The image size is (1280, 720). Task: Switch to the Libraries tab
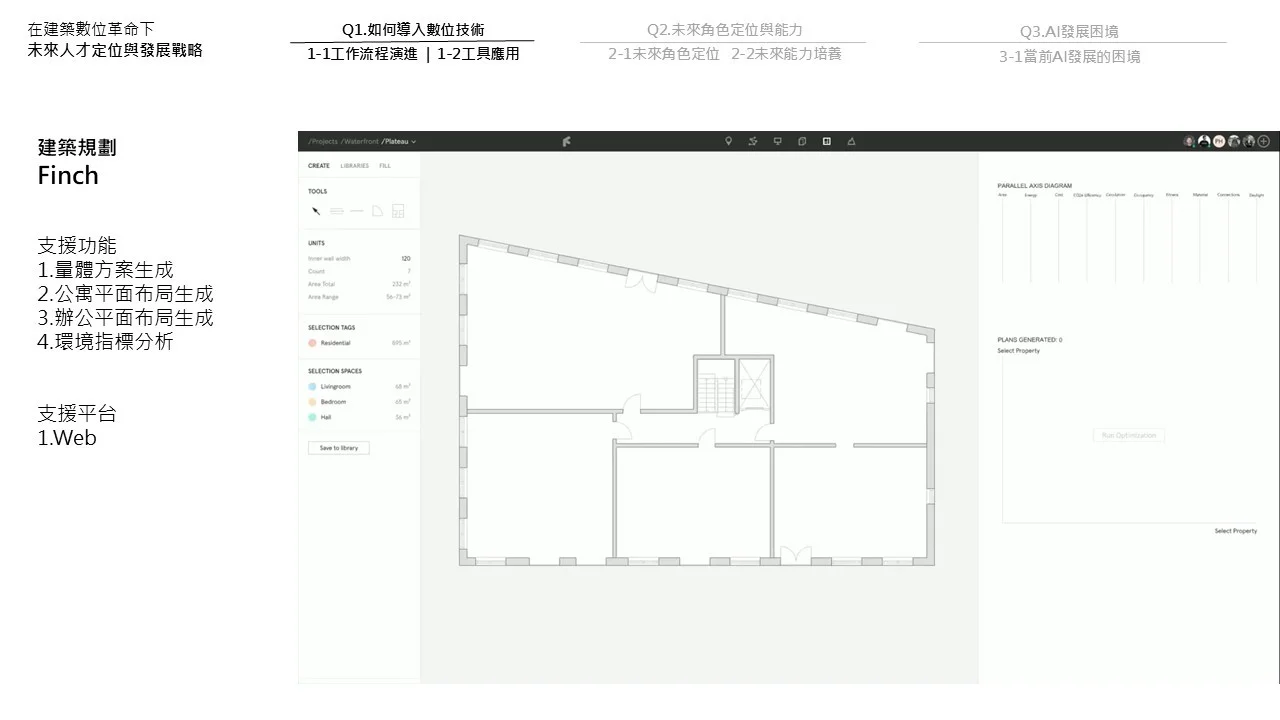[x=354, y=166]
